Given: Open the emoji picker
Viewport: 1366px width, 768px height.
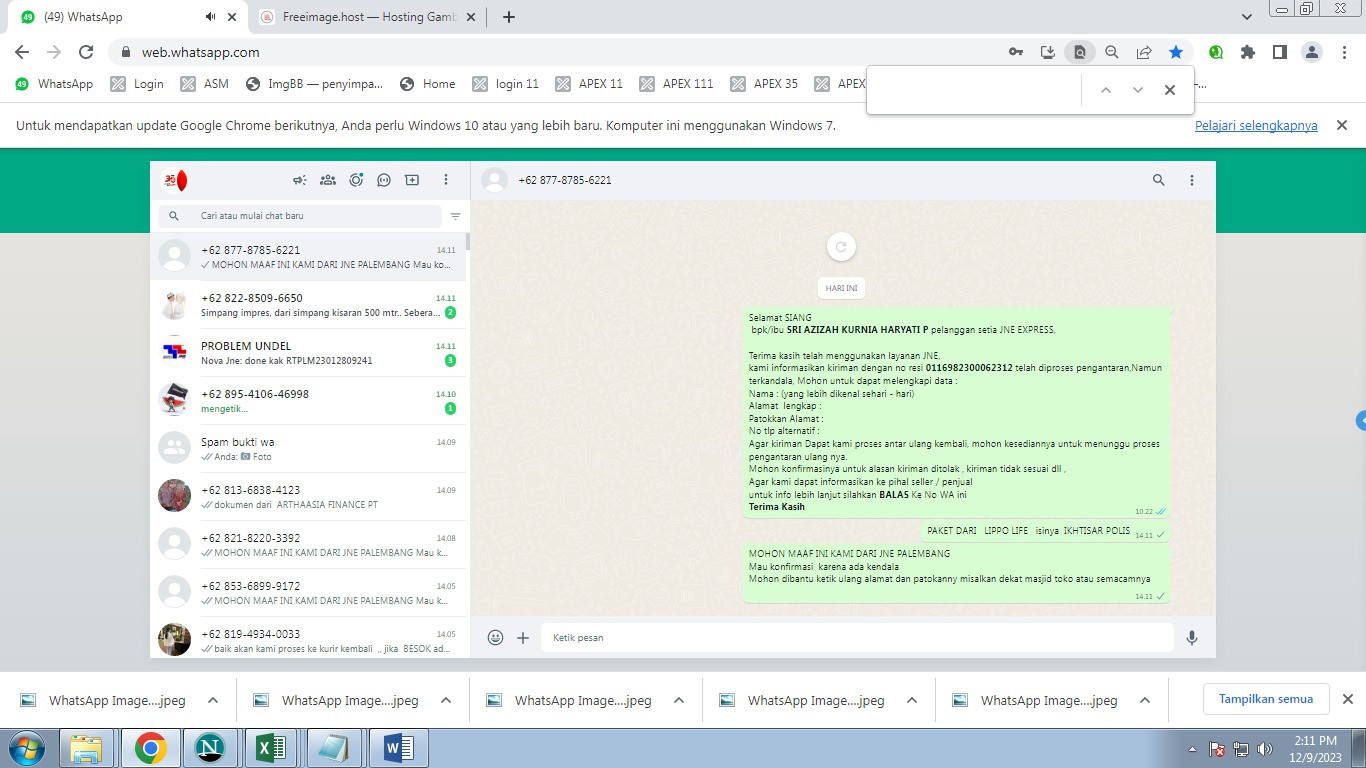Looking at the screenshot, I should click(x=495, y=637).
